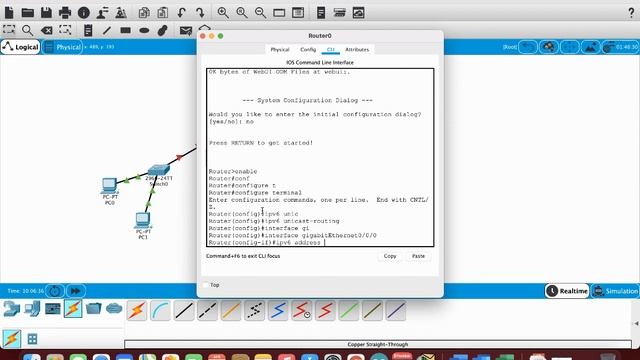Choose the orange Fiber cable
640x360 pixels.
coord(231,311)
